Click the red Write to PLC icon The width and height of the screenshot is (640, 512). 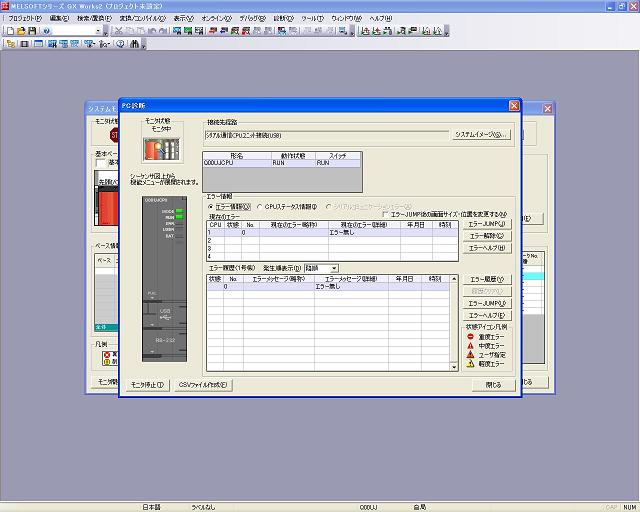tap(212, 31)
